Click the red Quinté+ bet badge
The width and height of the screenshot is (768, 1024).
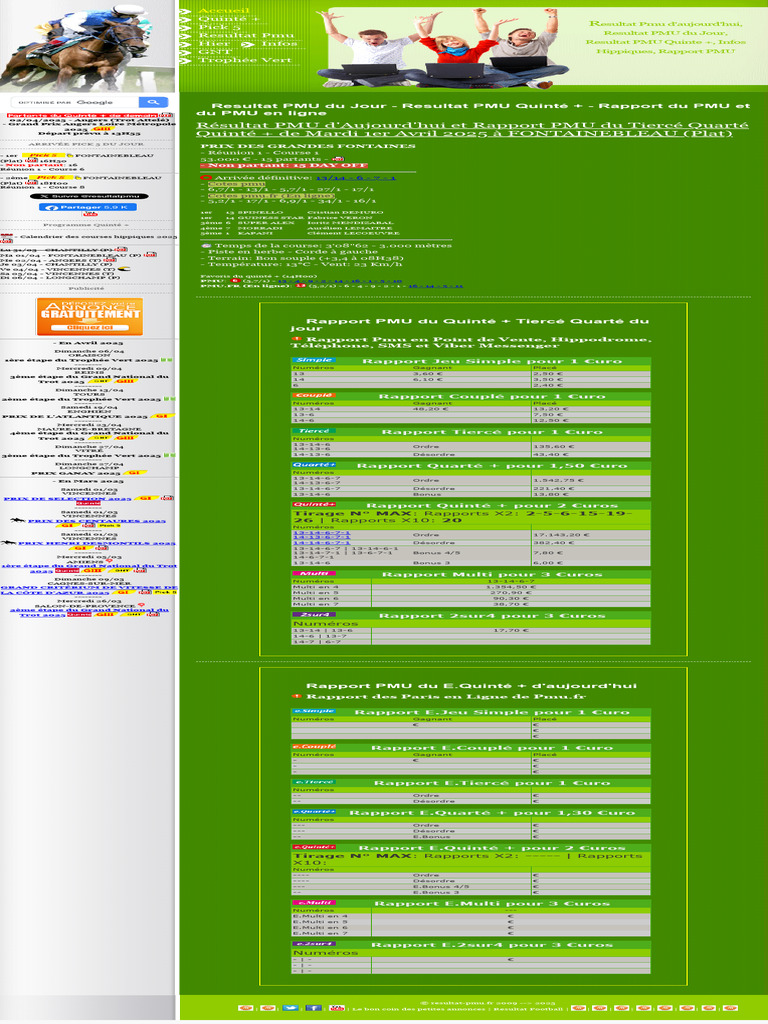(314, 505)
